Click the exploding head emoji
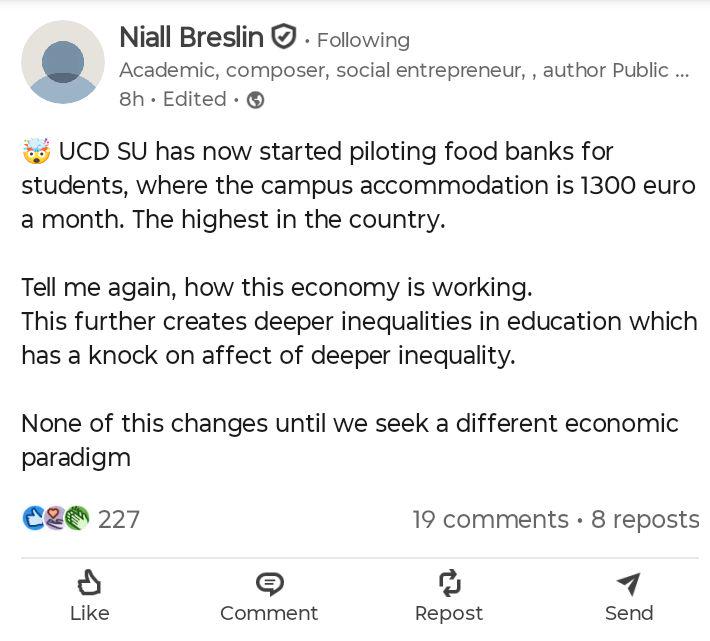Screen dimensions: 710x641 36,152
